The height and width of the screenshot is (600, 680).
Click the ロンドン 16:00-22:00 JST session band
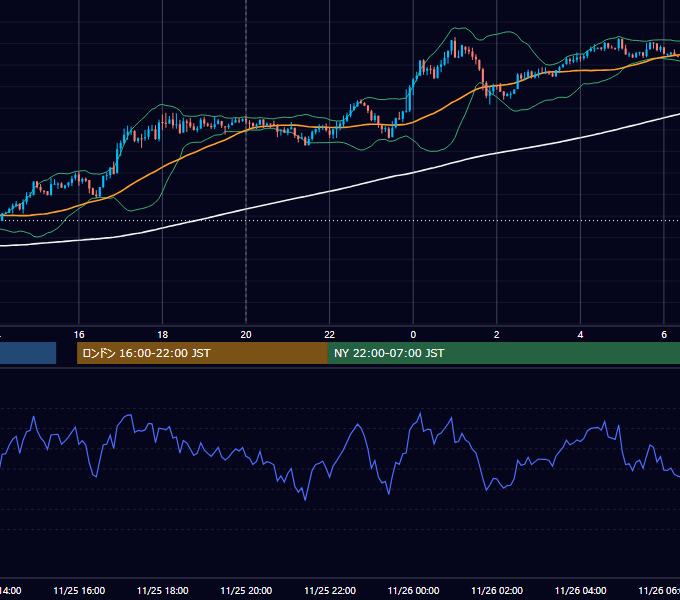202,353
